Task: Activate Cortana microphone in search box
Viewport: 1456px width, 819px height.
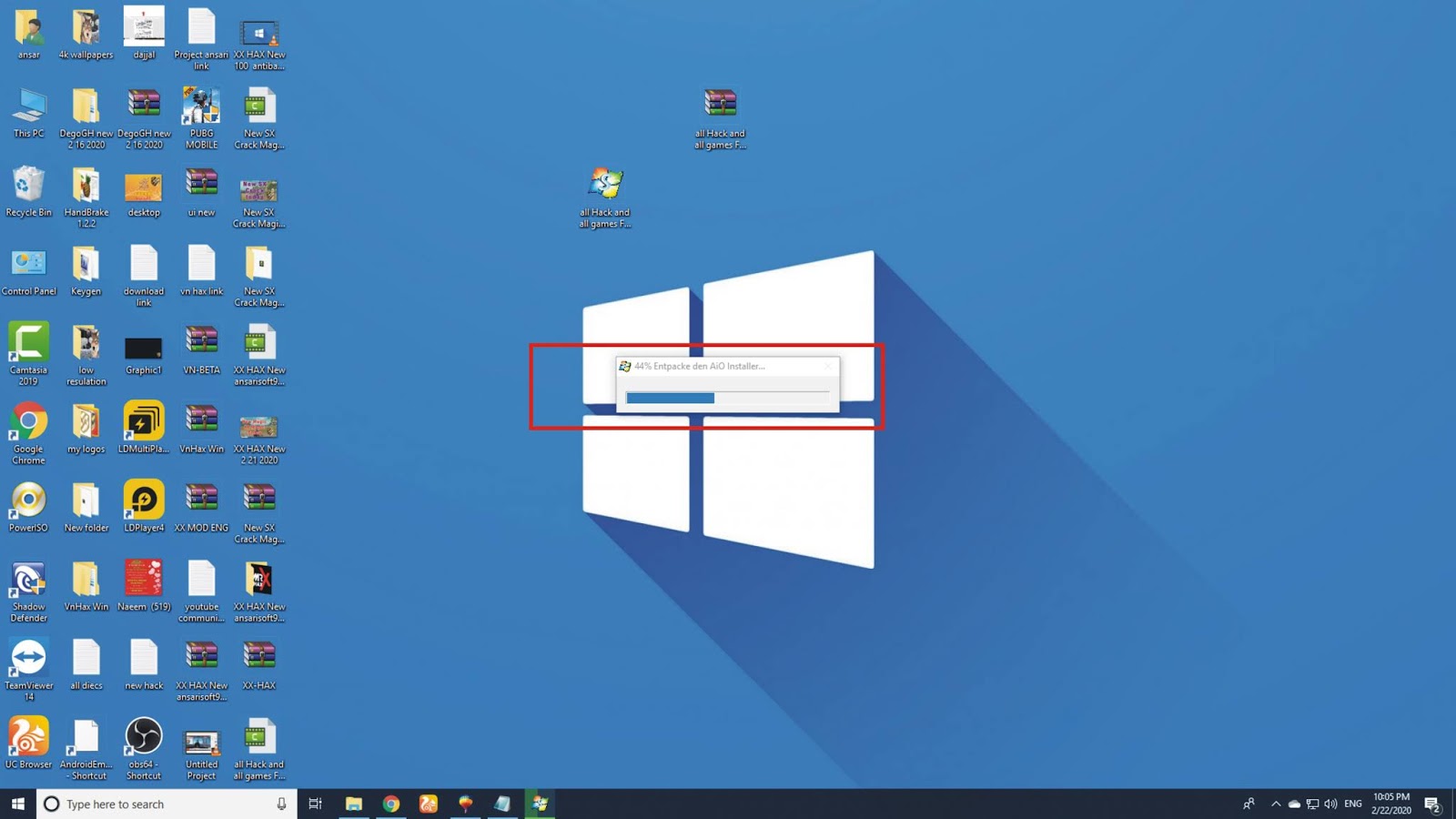Action: (281, 804)
